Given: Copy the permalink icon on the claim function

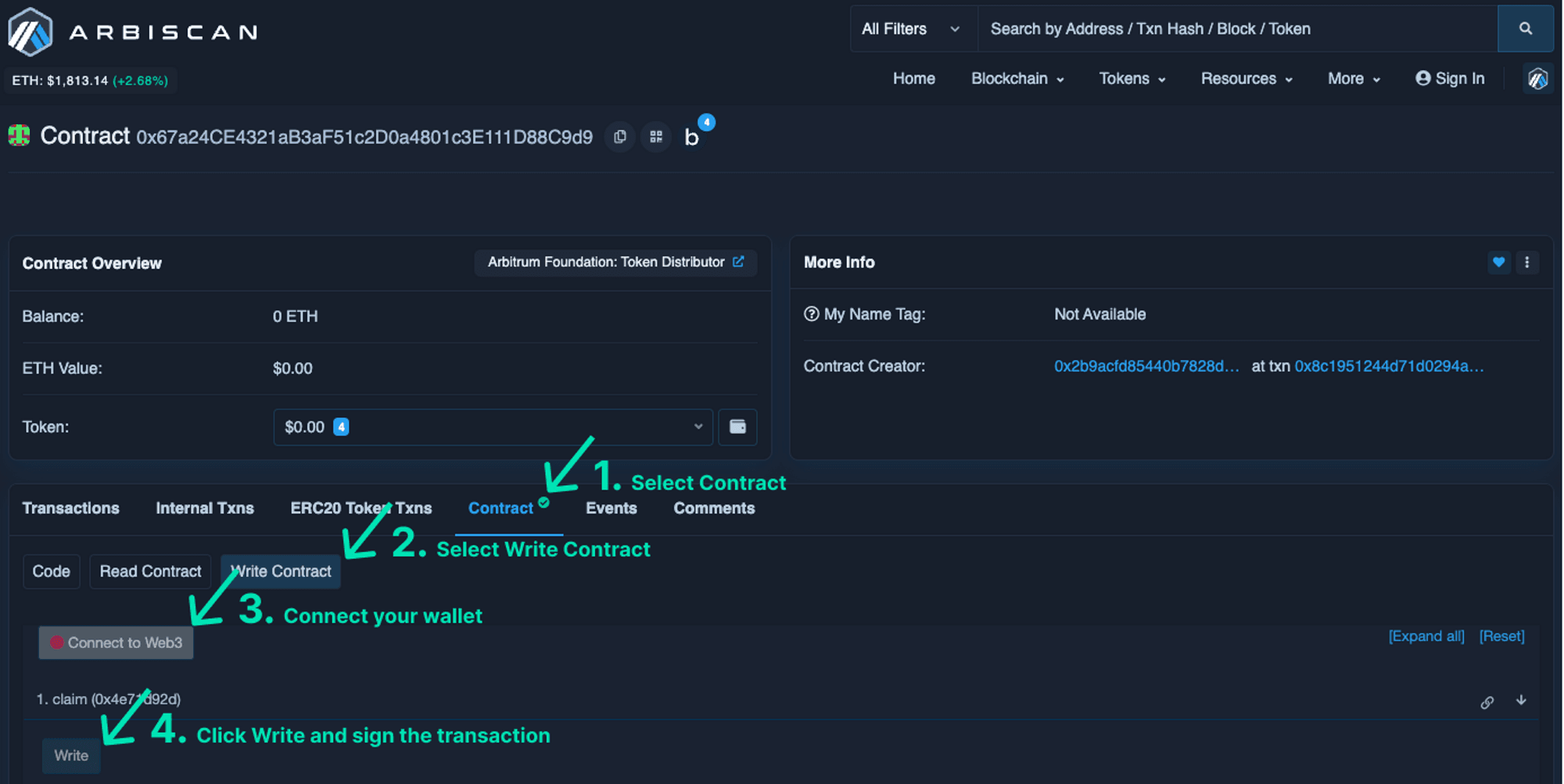Looking at the screenshot, I should [1487, 701].
